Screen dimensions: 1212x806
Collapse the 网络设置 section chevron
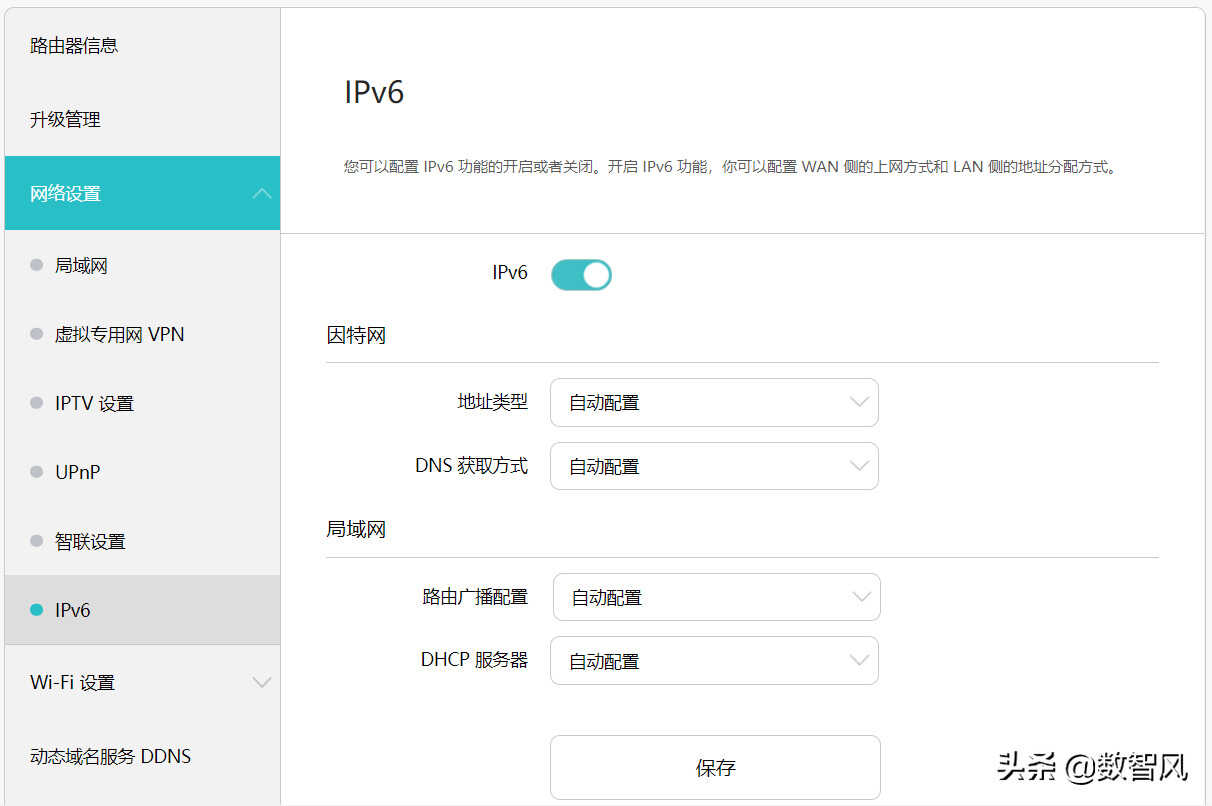coord(261,193)
